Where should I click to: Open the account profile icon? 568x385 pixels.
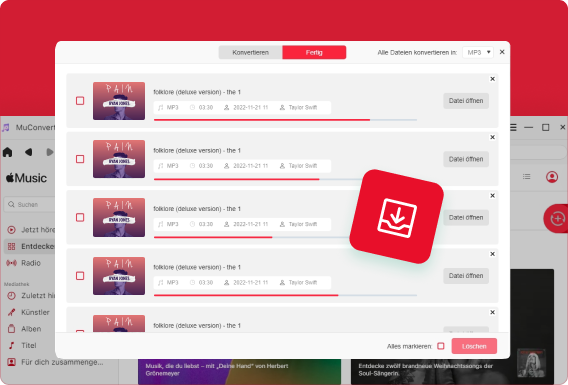[x=552, y=177]
